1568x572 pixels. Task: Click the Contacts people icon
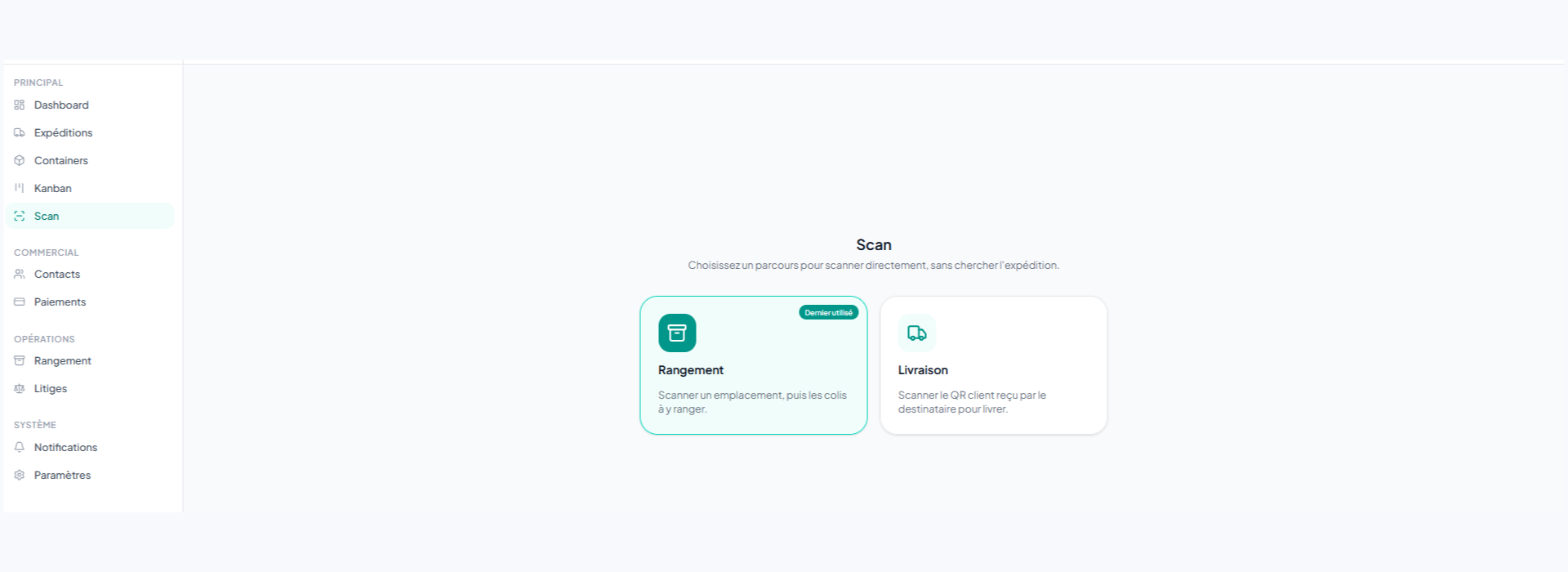click(20, 274)
